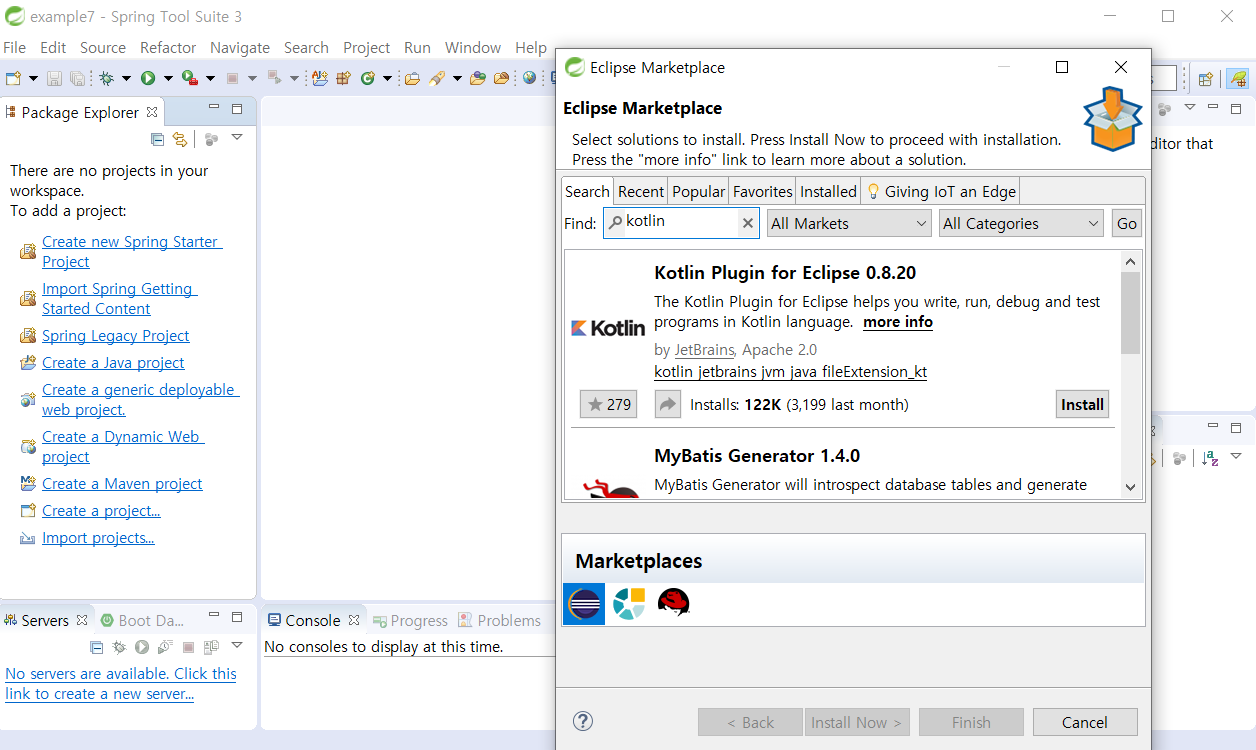
Task: Open Servers view menu triangle
Action: coord(237,645)
